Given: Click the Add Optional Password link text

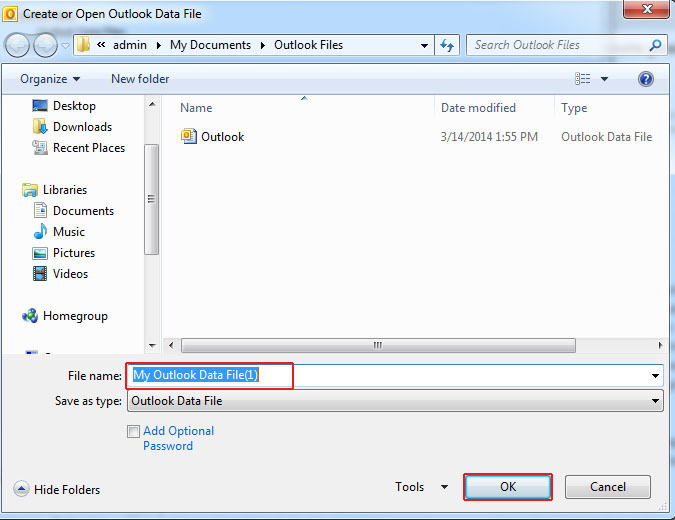Looking at the screenshot, I should point(178,438).
